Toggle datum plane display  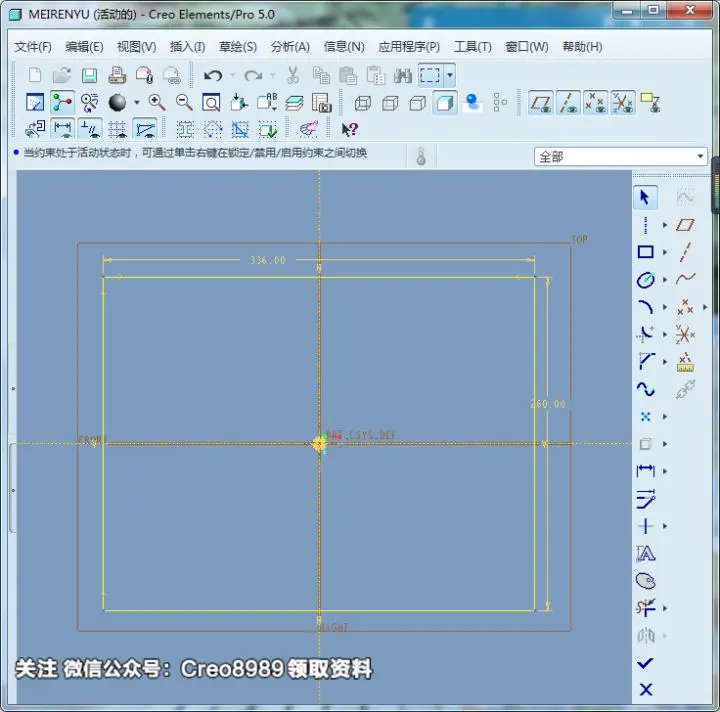coord(540,102)
